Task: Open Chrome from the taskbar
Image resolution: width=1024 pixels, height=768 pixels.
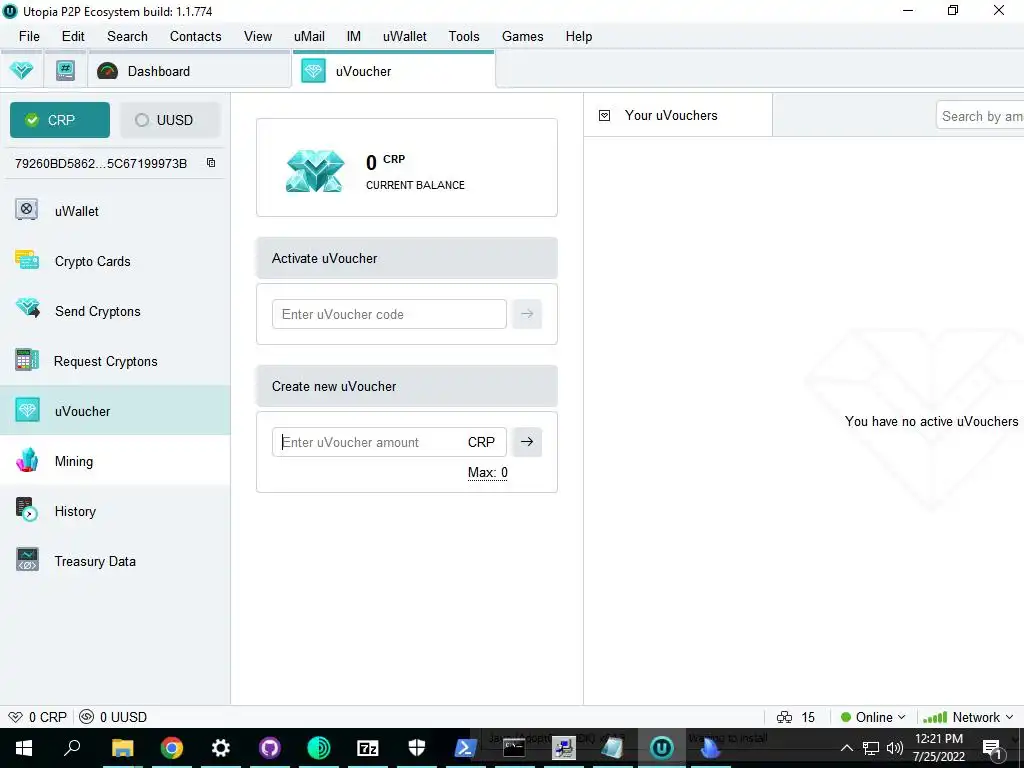Action: [x=172, y=748]
